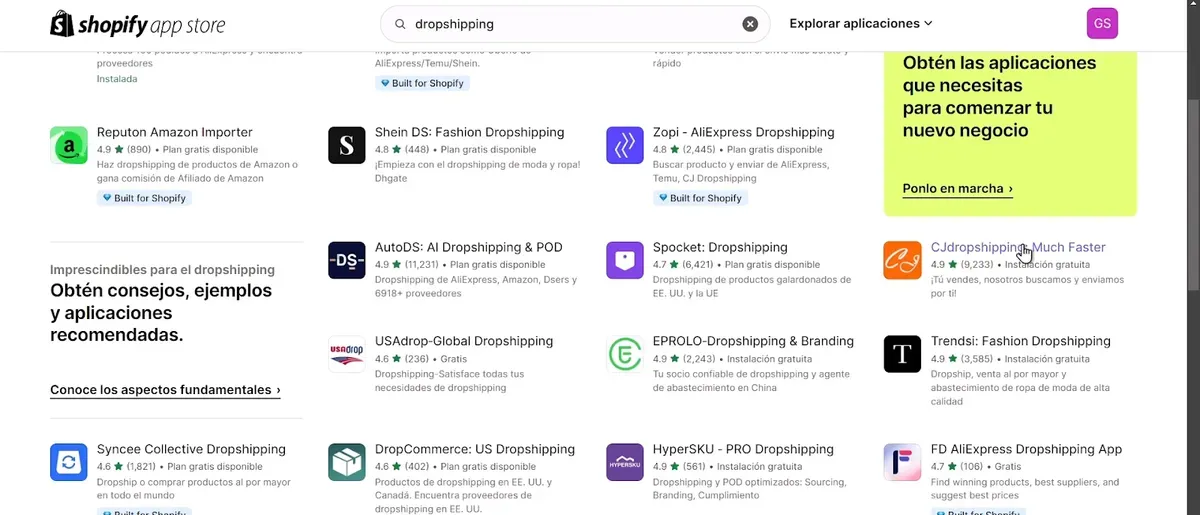The width and height of the screenshot is (1200, 515).
Task: Open the Trendsi app icon
Action: tap(903, 354)
